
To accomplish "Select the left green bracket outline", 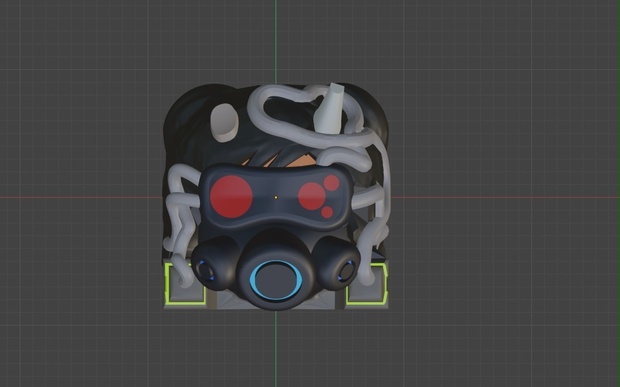I will click(185, 284).
